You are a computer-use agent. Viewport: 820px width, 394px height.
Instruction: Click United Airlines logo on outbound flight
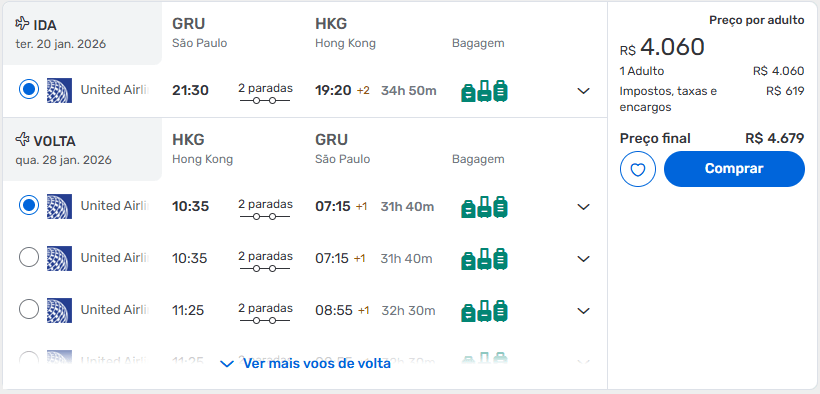(x=59, y=91)
